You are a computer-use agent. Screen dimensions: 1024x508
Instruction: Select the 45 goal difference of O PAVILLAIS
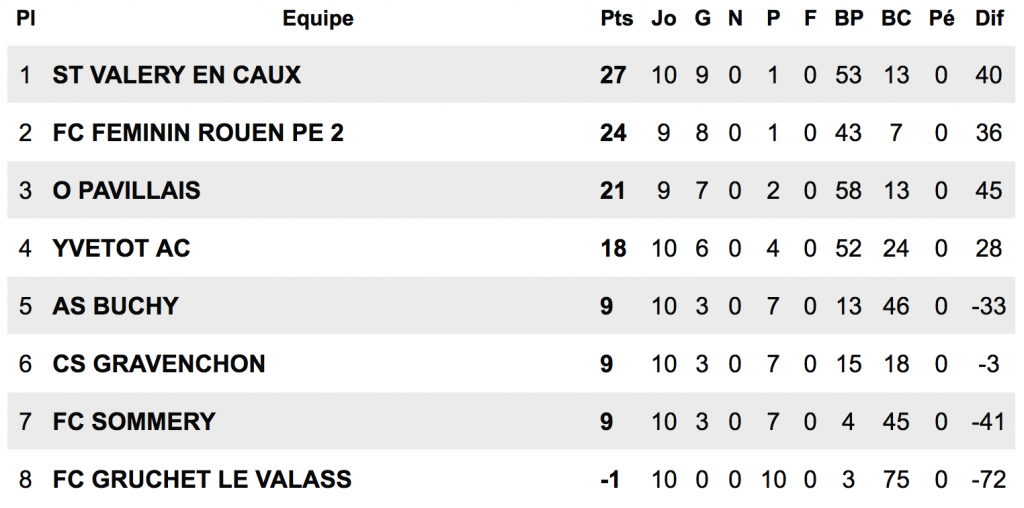989,191
